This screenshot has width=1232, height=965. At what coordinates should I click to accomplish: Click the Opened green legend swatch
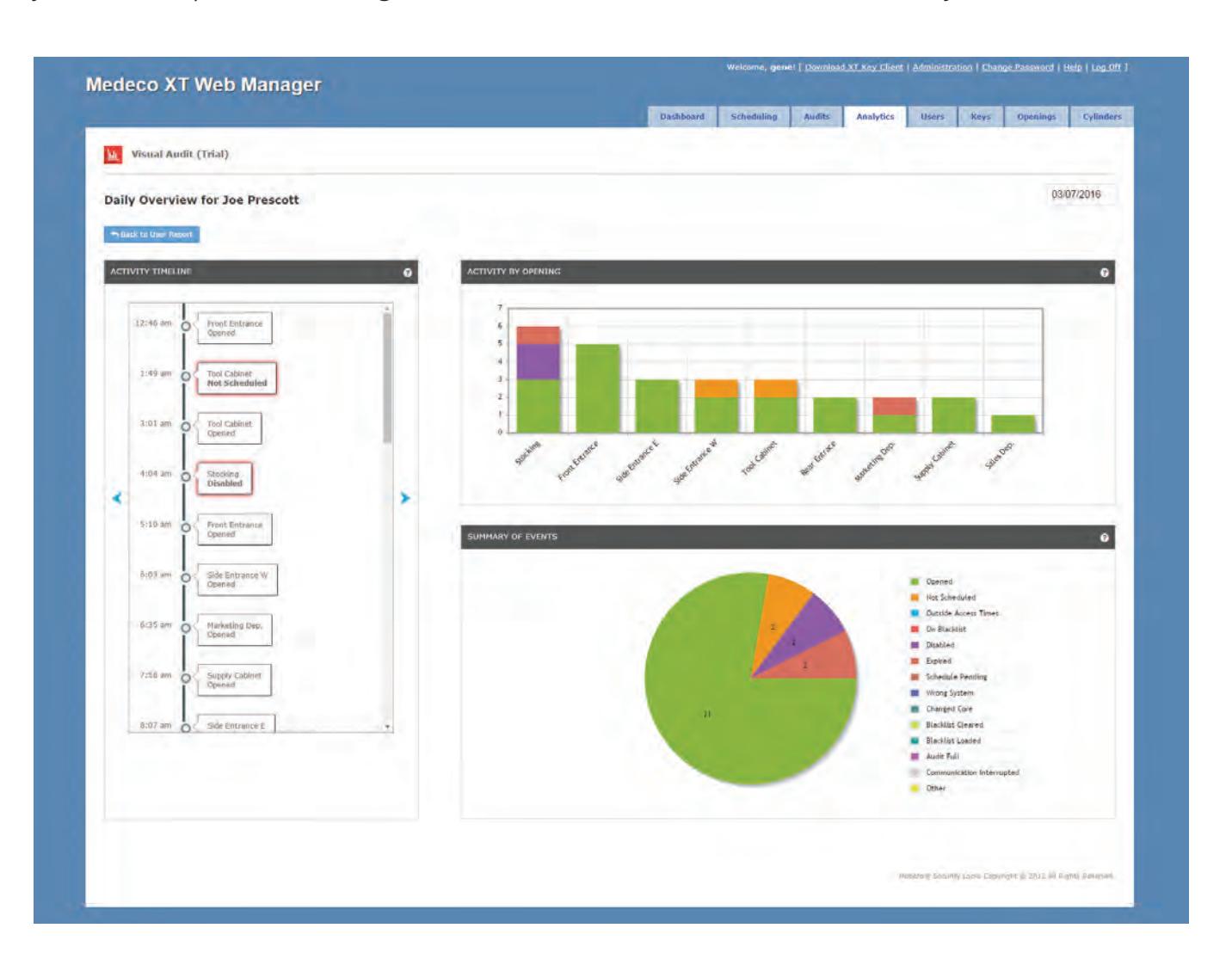(x=915, y=582)
